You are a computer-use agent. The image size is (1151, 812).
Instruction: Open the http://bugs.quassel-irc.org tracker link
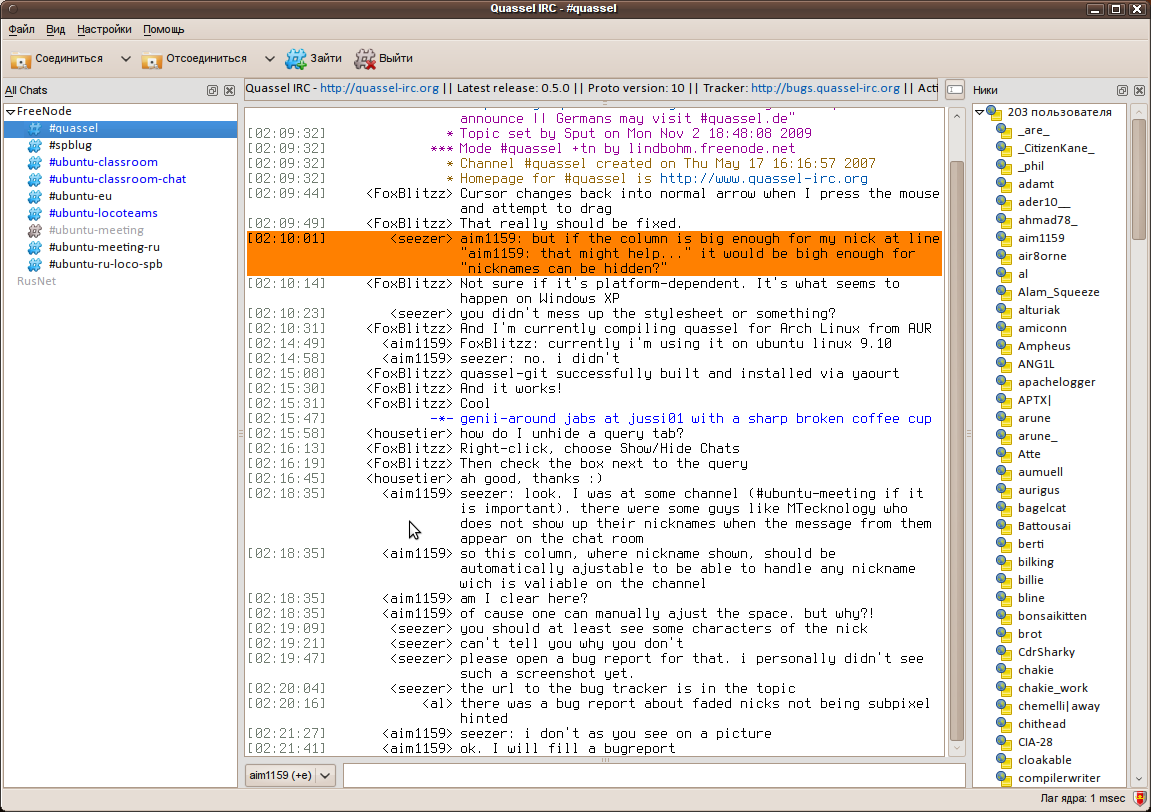[825, 88]
